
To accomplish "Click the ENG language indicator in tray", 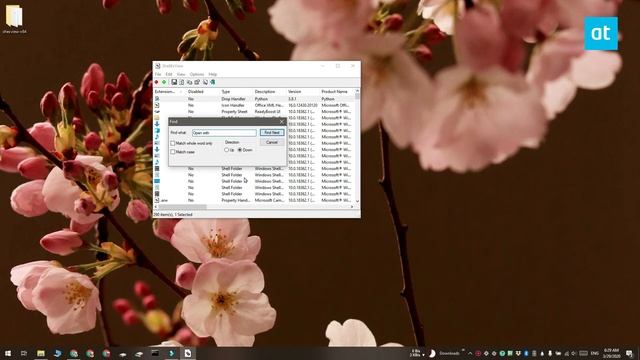I will tap(595, 353).
